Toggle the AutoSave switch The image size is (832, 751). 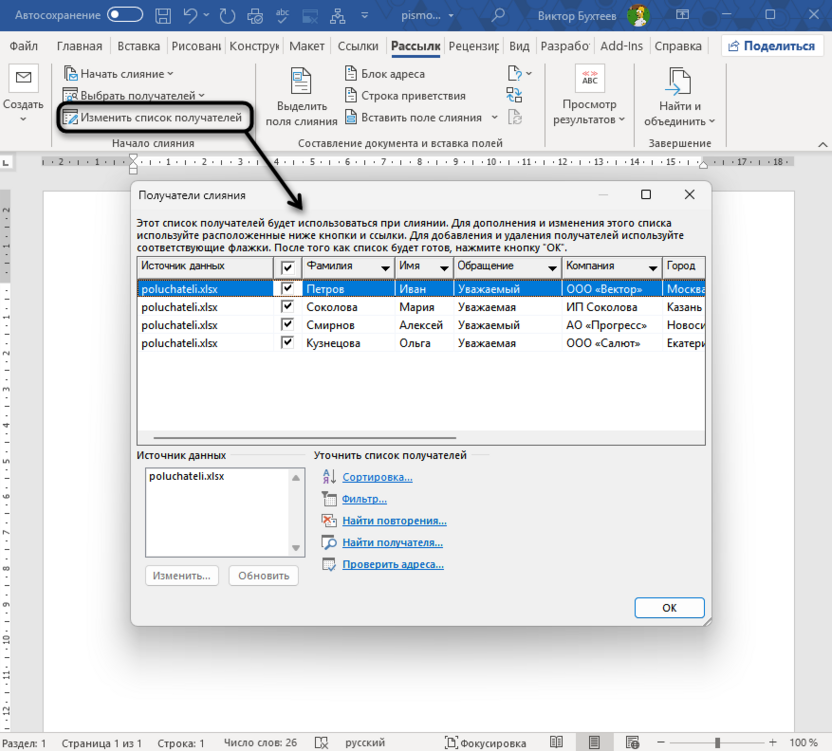pos(125,15)
